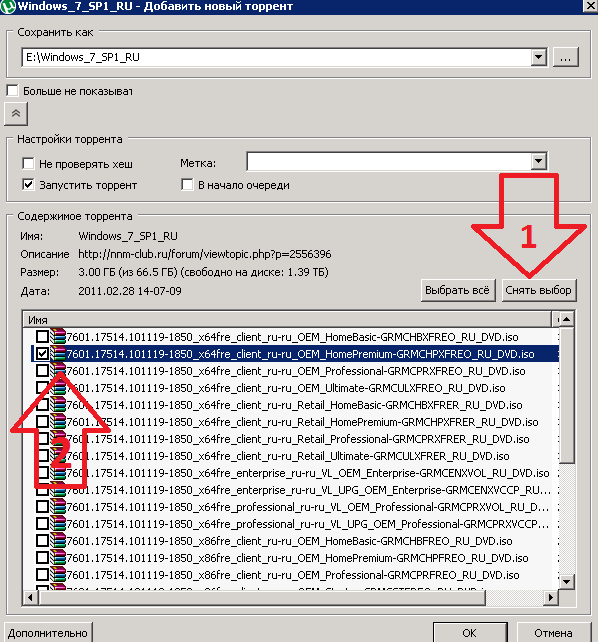Click the 'Выбрать всё' button

click(458, 290)
